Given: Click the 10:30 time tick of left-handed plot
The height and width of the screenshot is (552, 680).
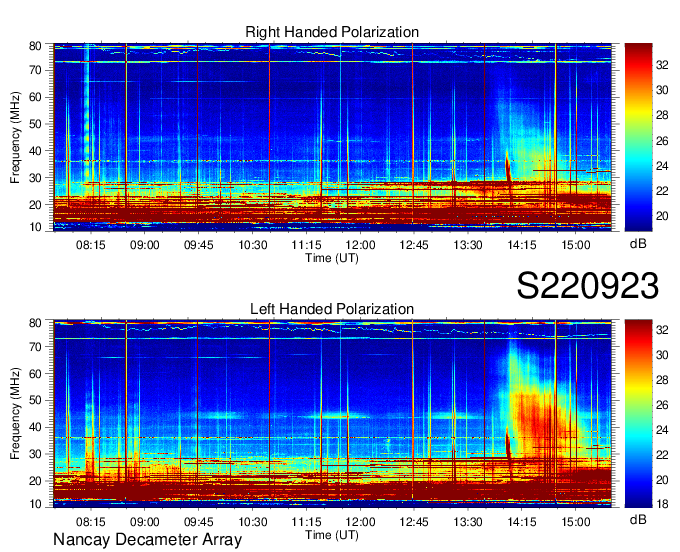Looking at the screenshot, I should 253,521.
